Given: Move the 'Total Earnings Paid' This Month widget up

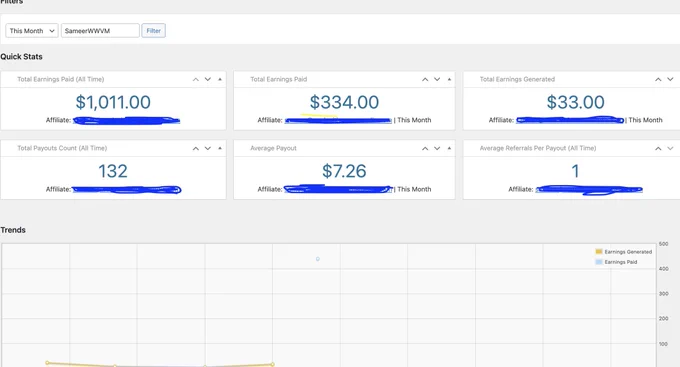Looking at the screenshot, I should [x=425, y=79].
